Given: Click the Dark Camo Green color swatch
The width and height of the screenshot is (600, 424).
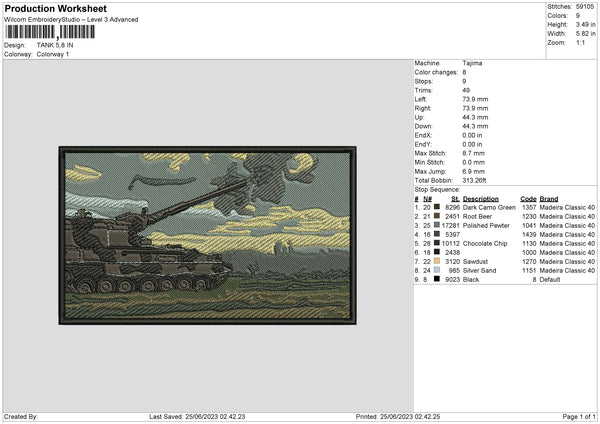Looking at the screenshot, I should click(437, 207).
